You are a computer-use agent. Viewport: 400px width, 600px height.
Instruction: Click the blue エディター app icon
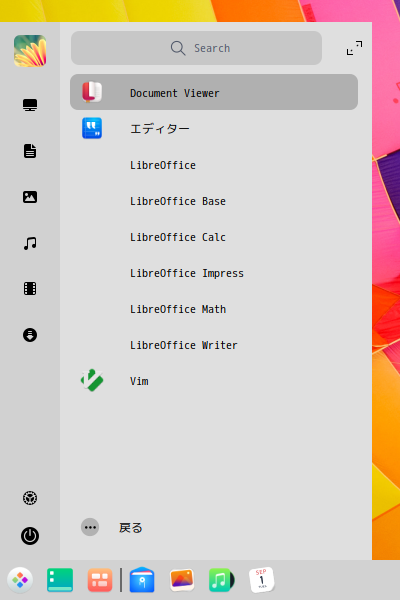pos(92,128)
